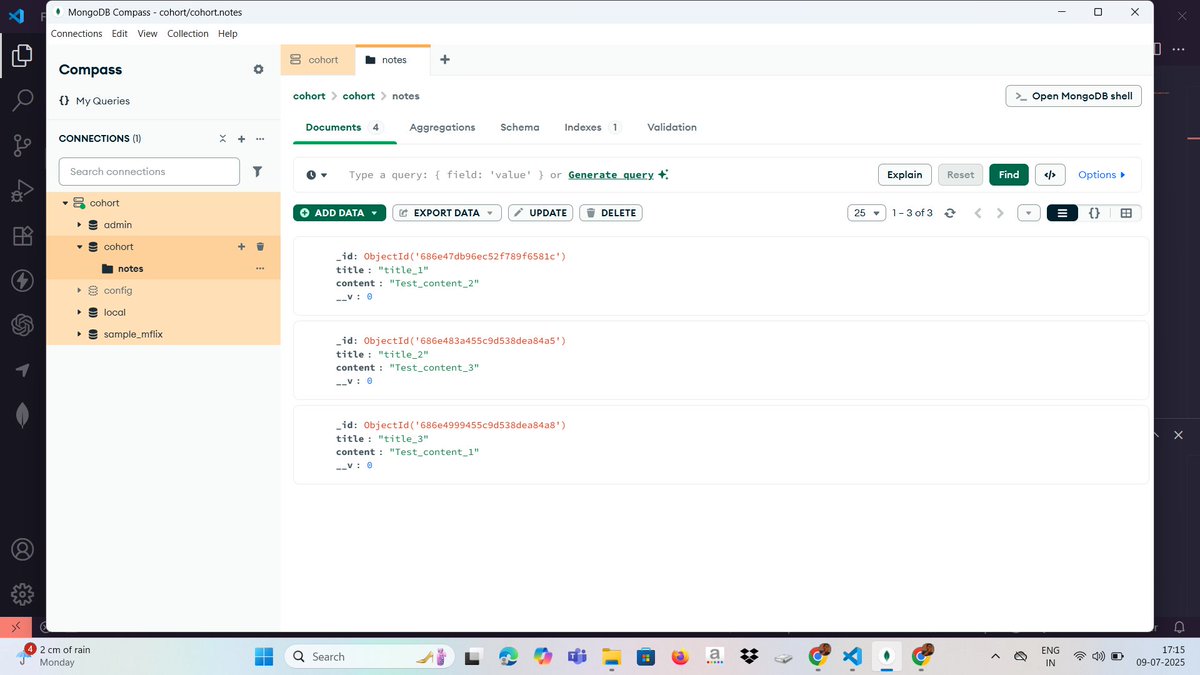Open VS Code Extensions icon
Viewport: 1200px width, 675px height.
(x=22, y=236)
